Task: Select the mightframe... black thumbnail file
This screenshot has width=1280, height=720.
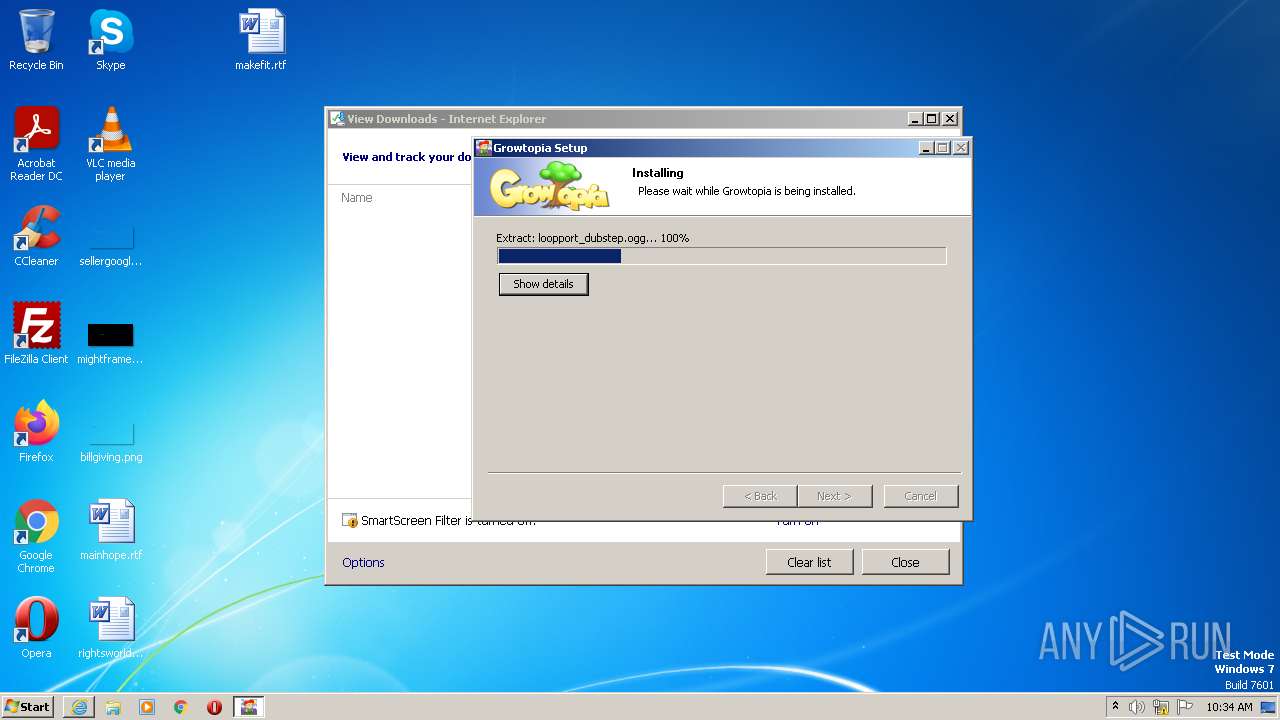Action: tap(110, 342)
